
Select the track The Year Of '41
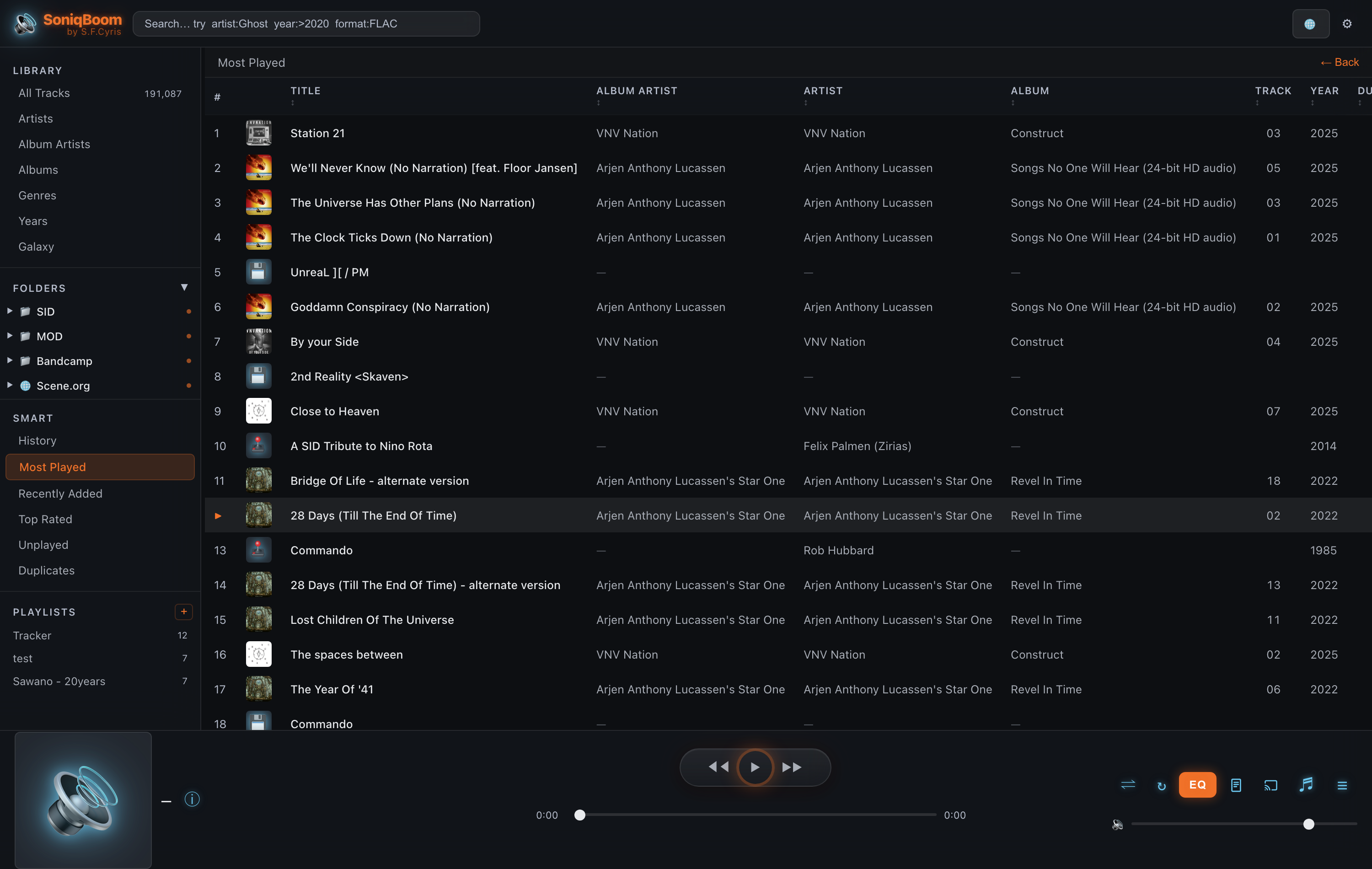(x=788, y=689)
